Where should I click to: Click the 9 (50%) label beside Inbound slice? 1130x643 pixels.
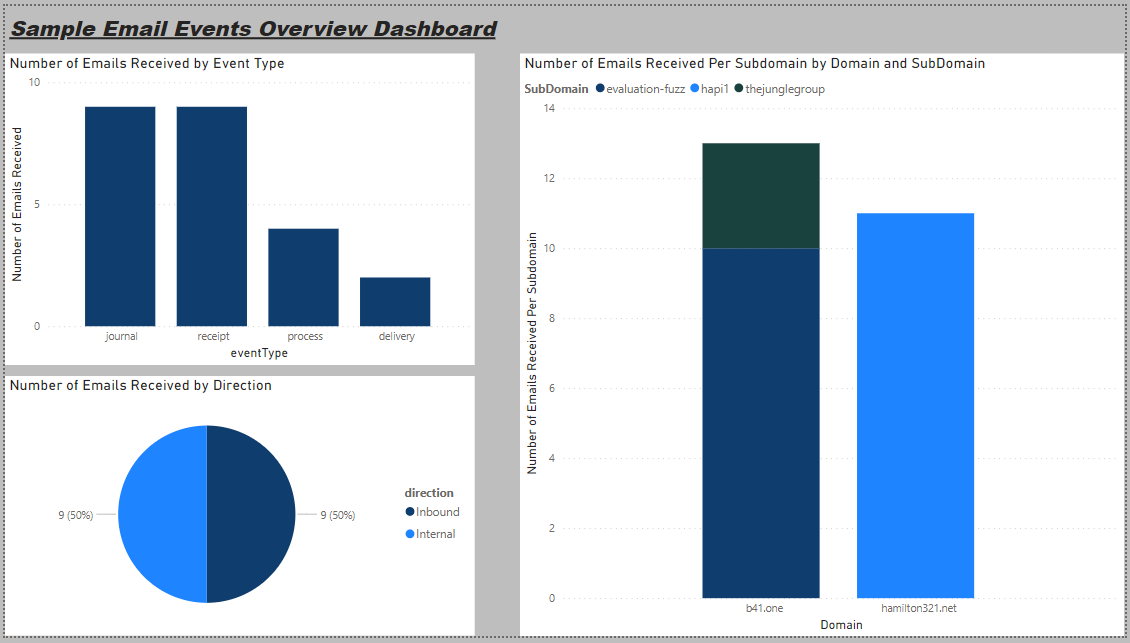[337, 515]
